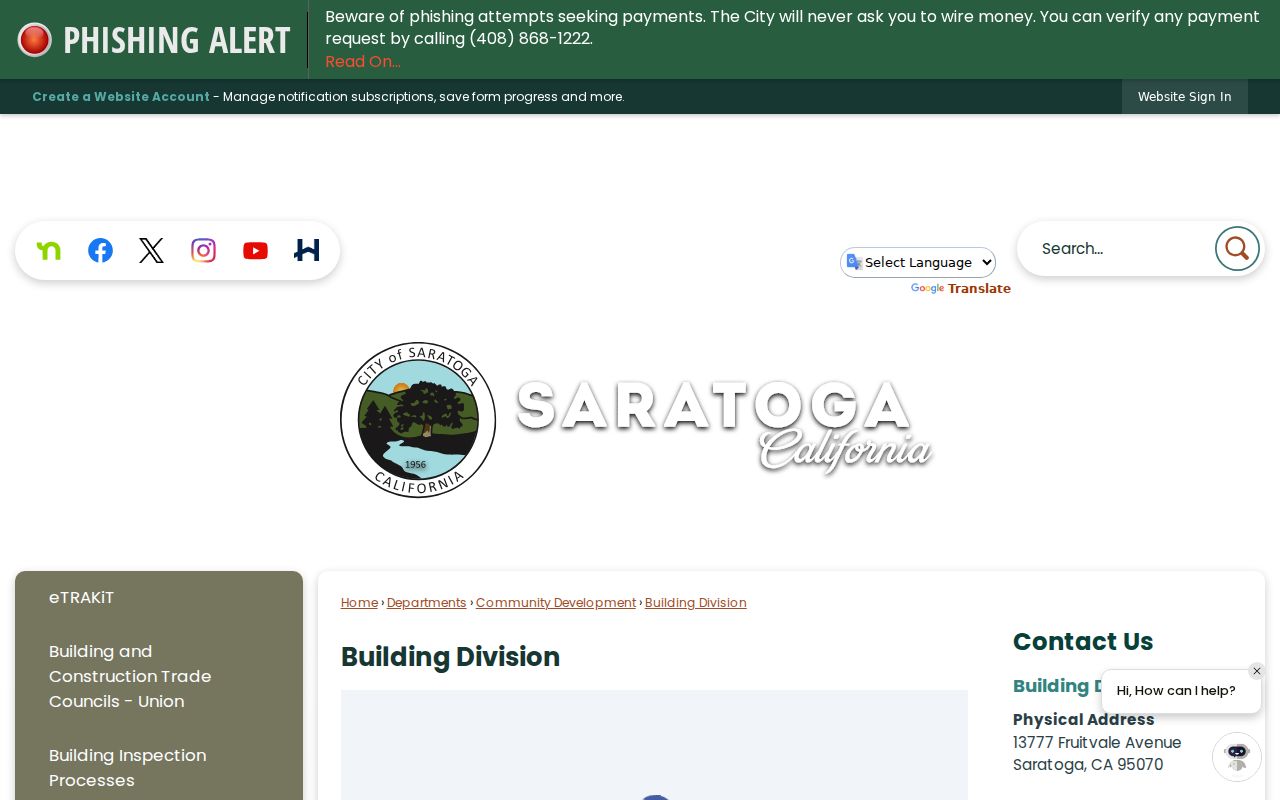Click Create a Website Account link
This screenshot has height=800, width=1280.
tap(121, 97)
